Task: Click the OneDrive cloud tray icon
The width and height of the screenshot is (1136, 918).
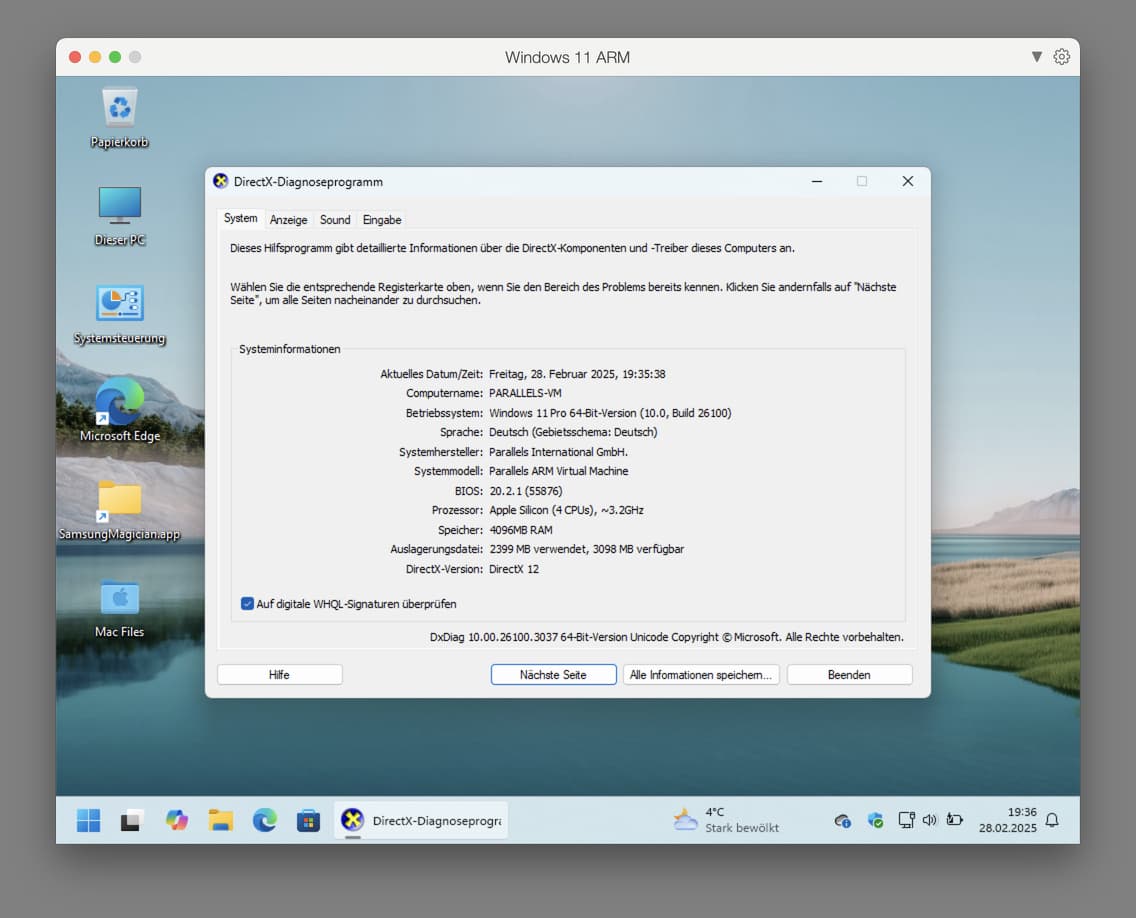Action: point(843,821)
